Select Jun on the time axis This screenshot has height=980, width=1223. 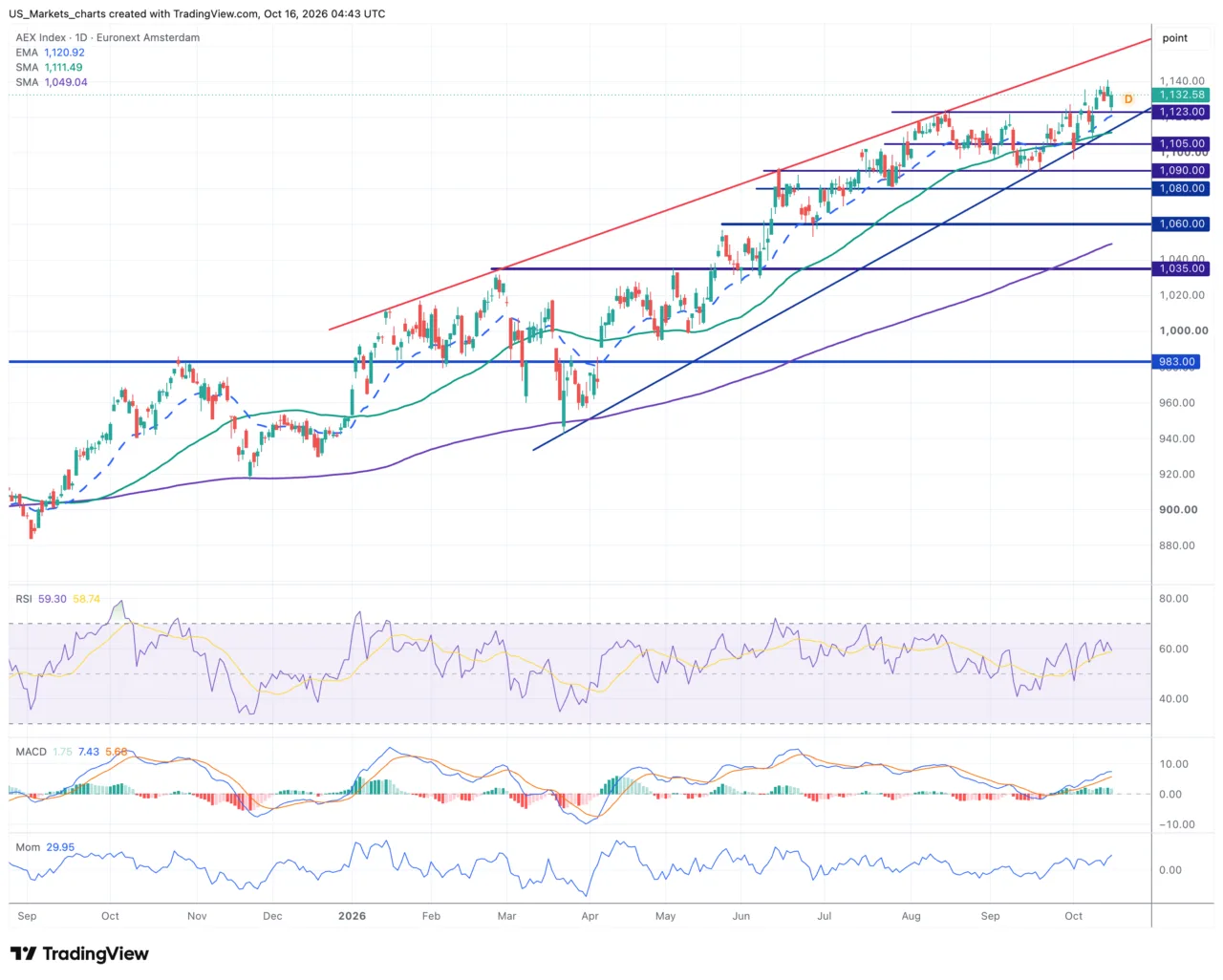[x=740, y=916]
